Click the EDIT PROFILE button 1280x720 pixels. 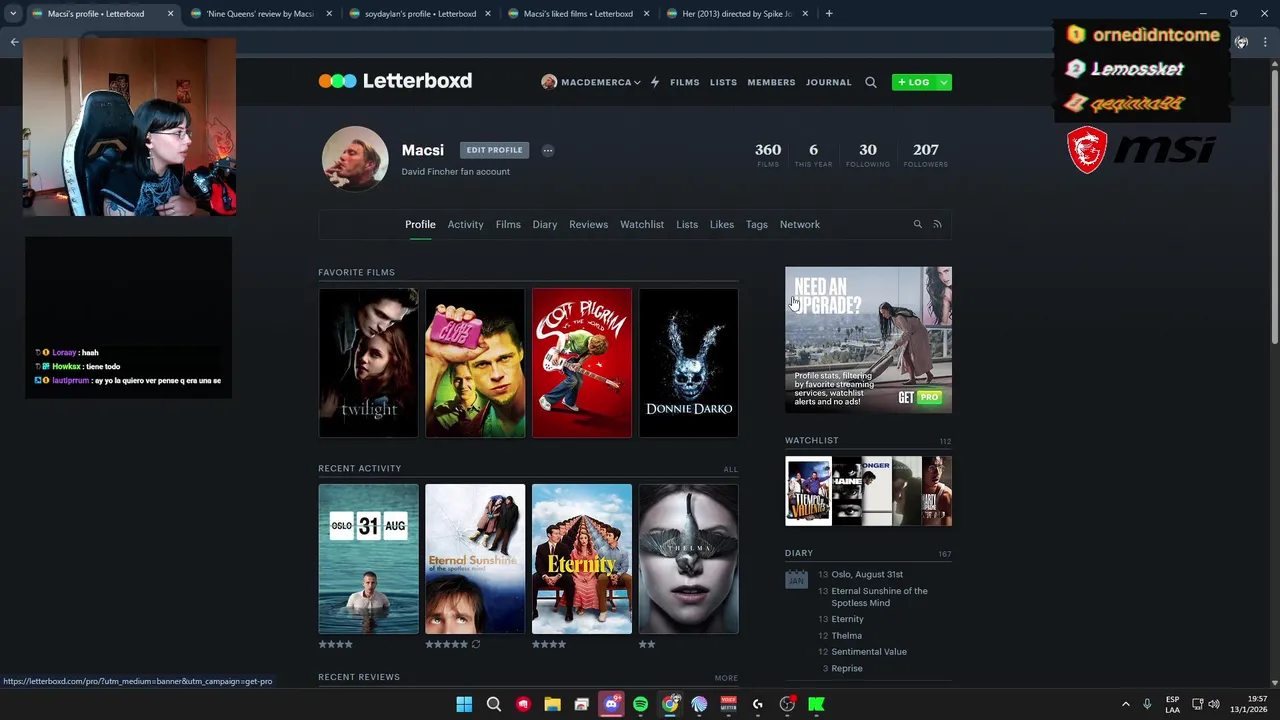click(x=494, y=150)
